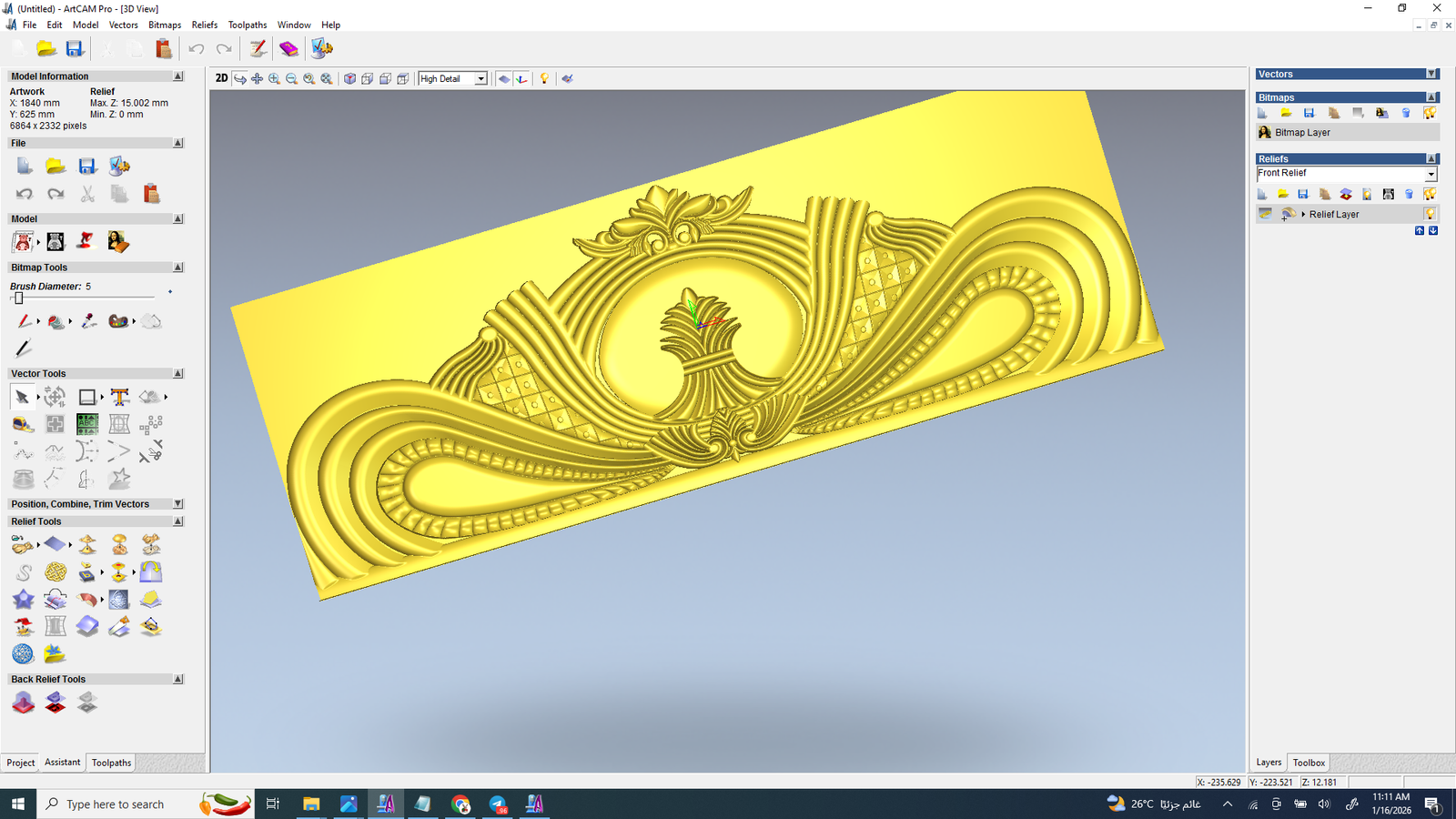Select the Twiddle rotate view tool
The height and width of the screenshot is (819, 1456).
(240, 79)
